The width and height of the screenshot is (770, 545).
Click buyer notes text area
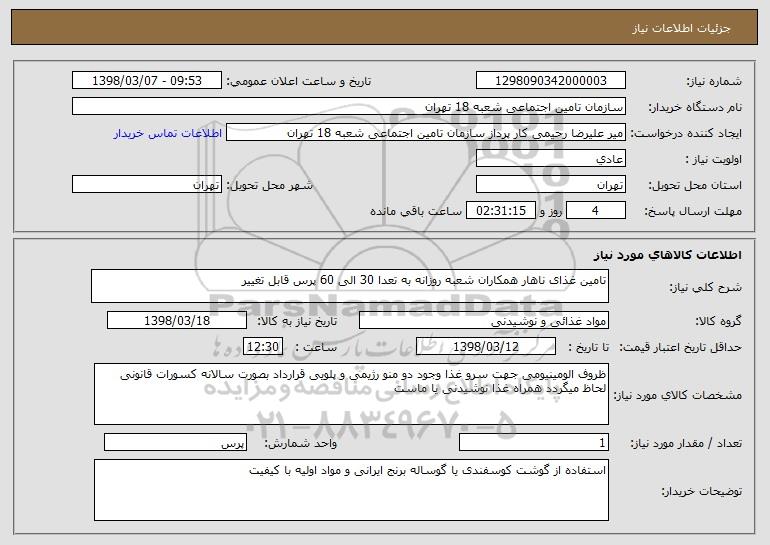(x=351, y=490)
